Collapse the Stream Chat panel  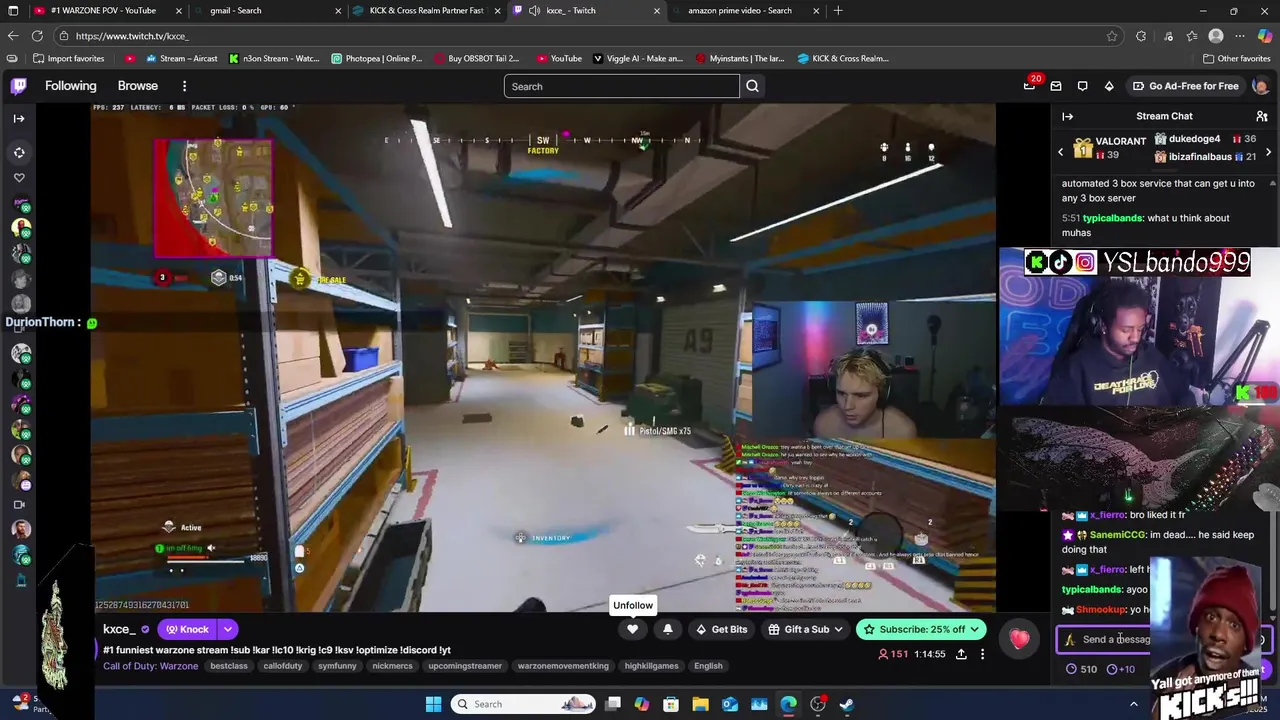1067,116
